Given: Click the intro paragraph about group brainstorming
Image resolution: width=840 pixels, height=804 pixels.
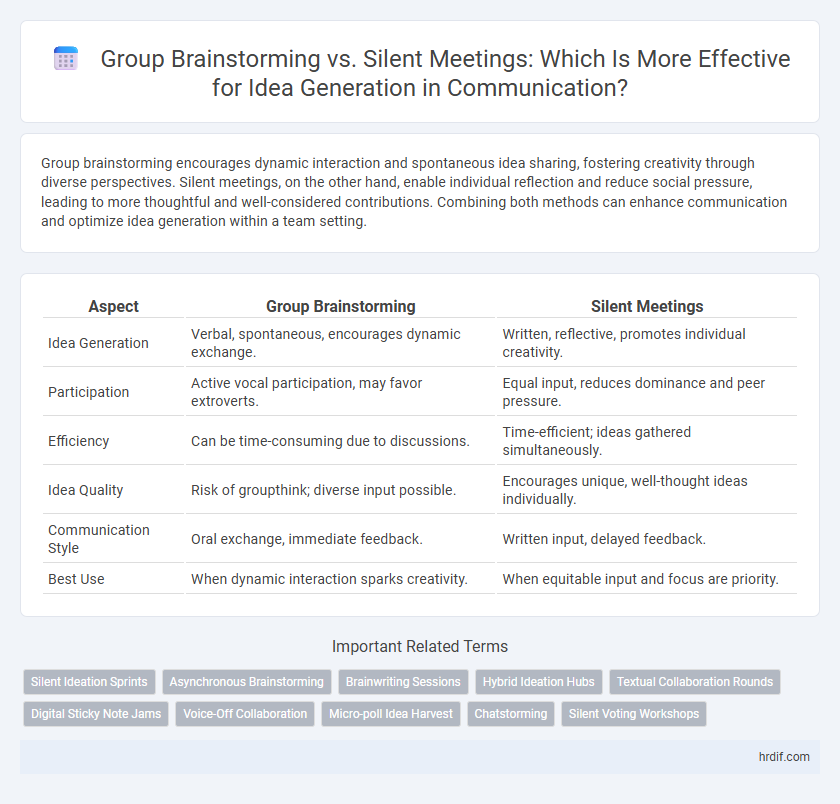Looking at the screenshot, I should coord(414,192).
